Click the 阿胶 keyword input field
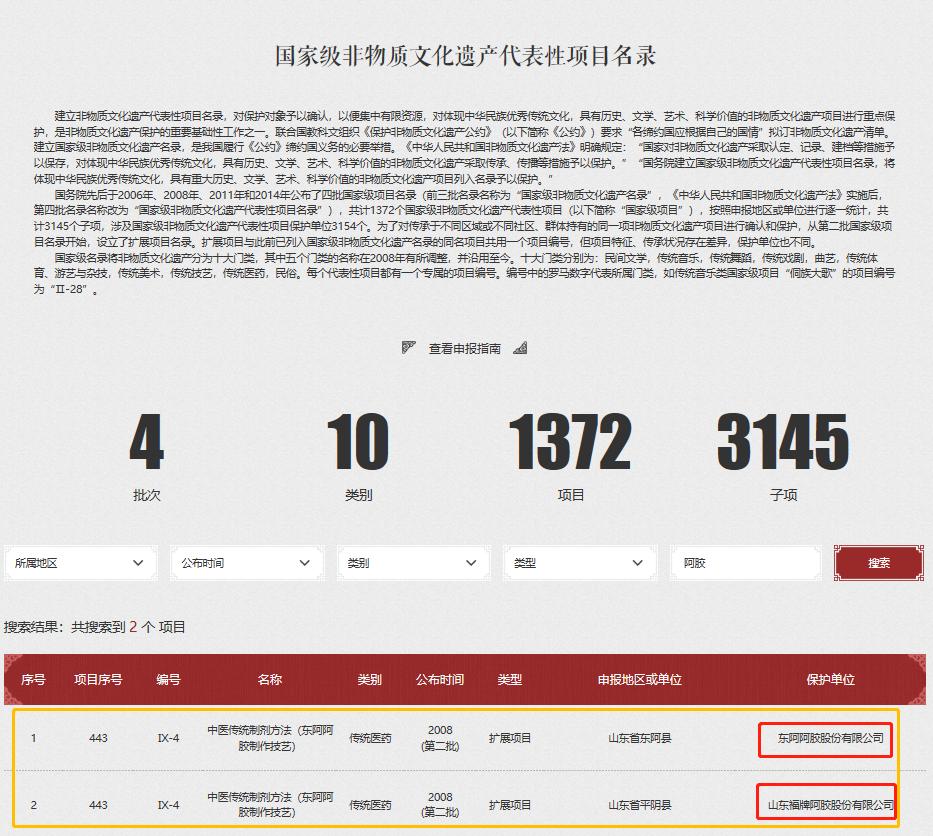Viewport: 933px width, 836px height. pos(746,563)
